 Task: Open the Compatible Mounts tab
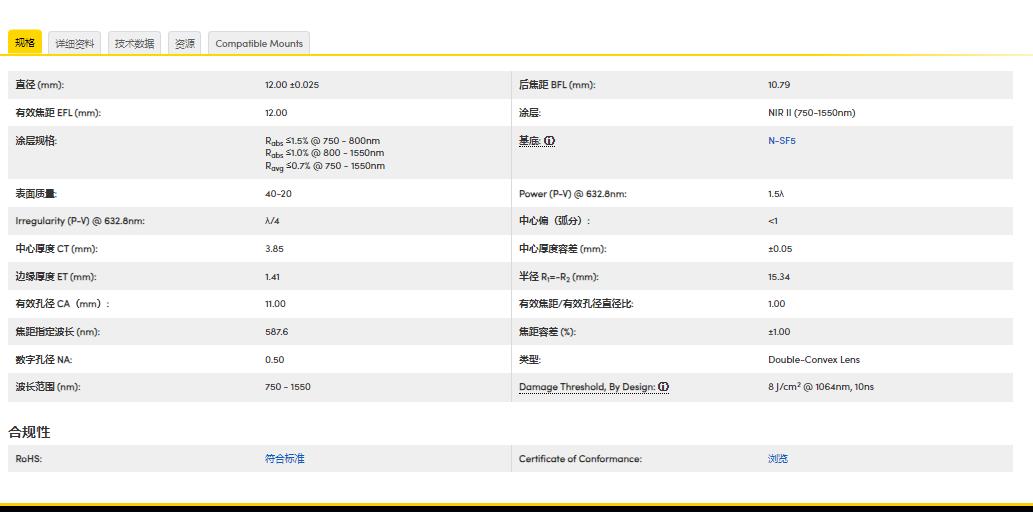(259, 43)
